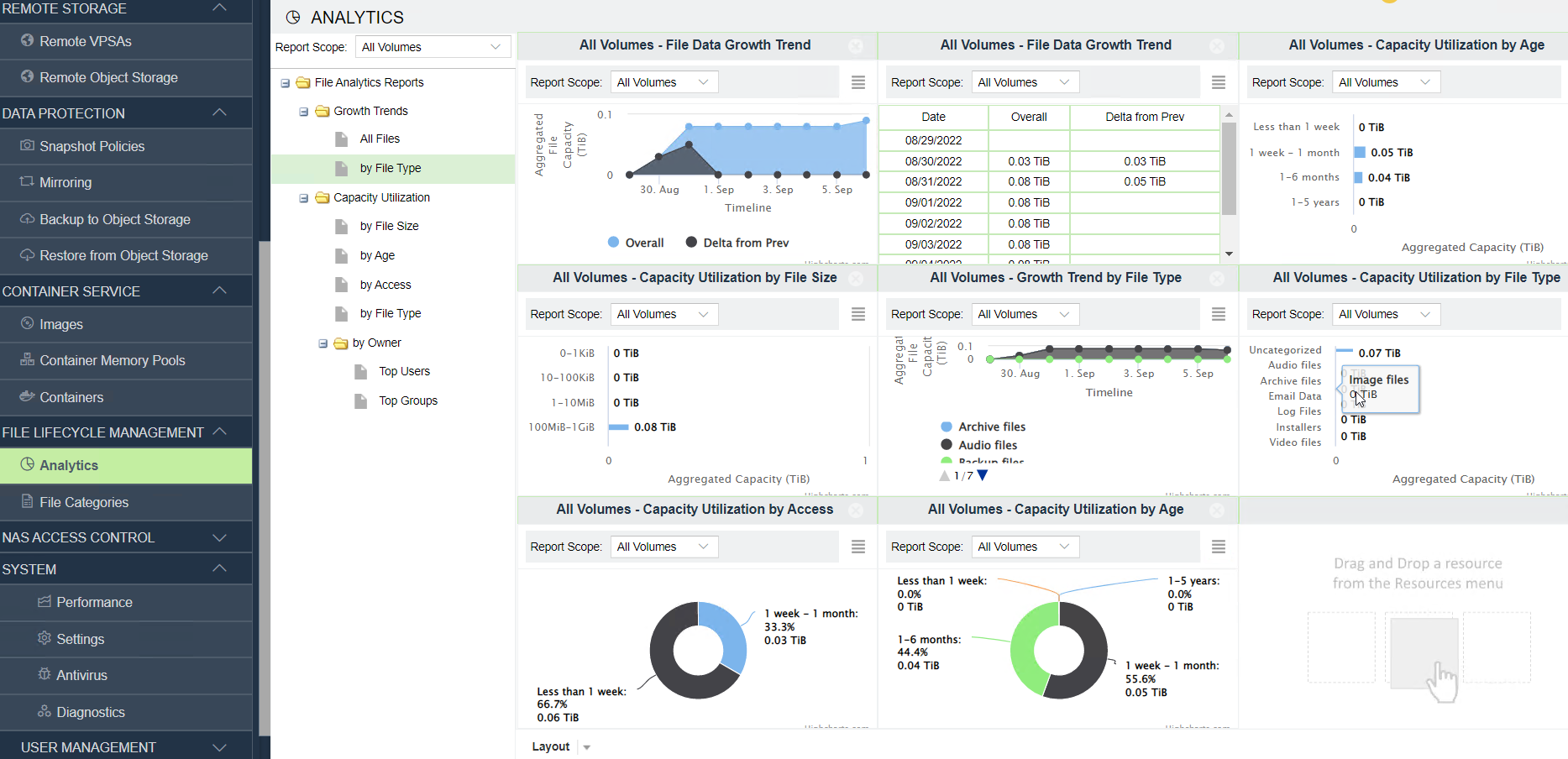Click the Images icon under Container Service

[27, 323]
